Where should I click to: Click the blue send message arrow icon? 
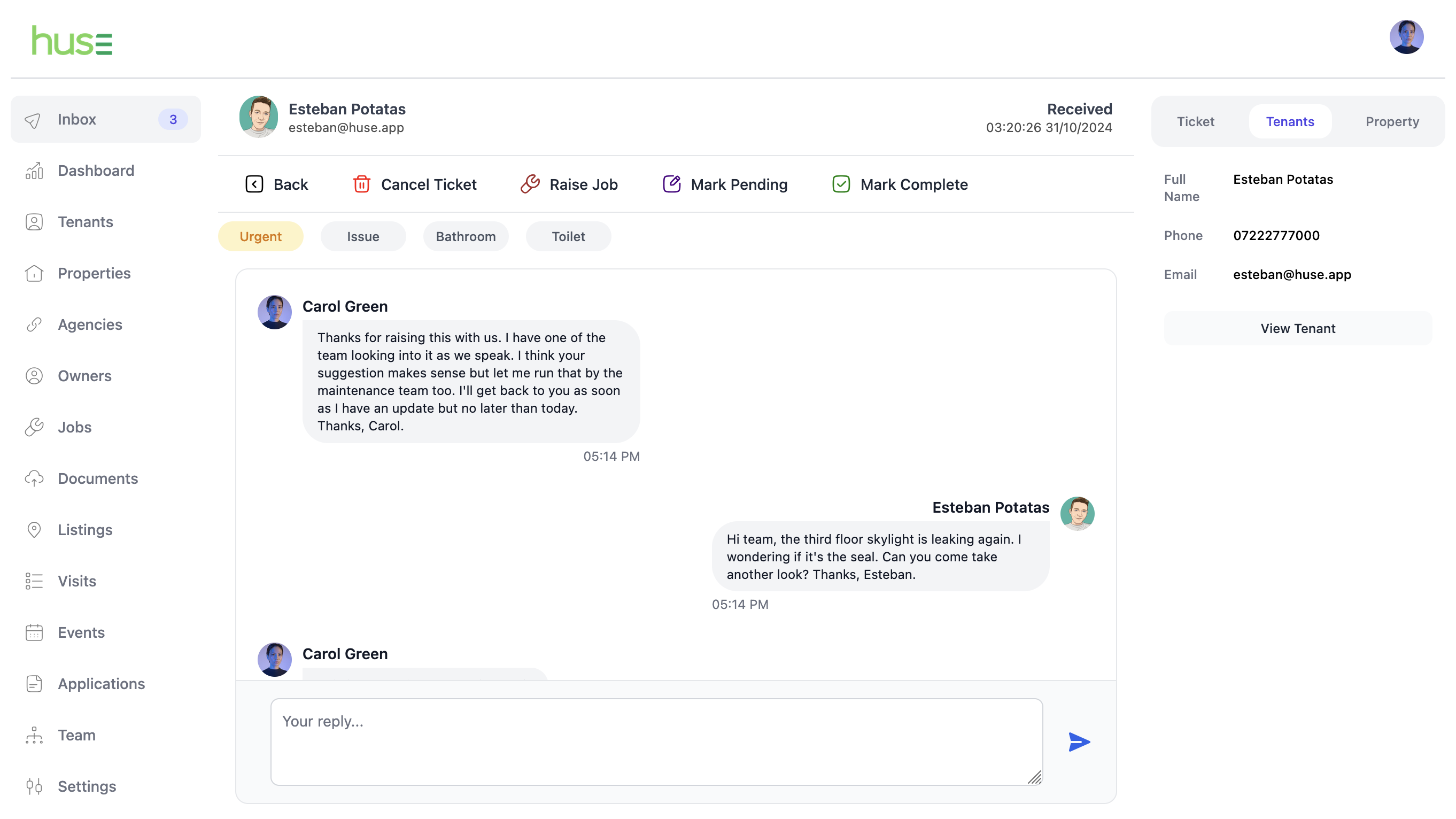(x=1079, y=741)
